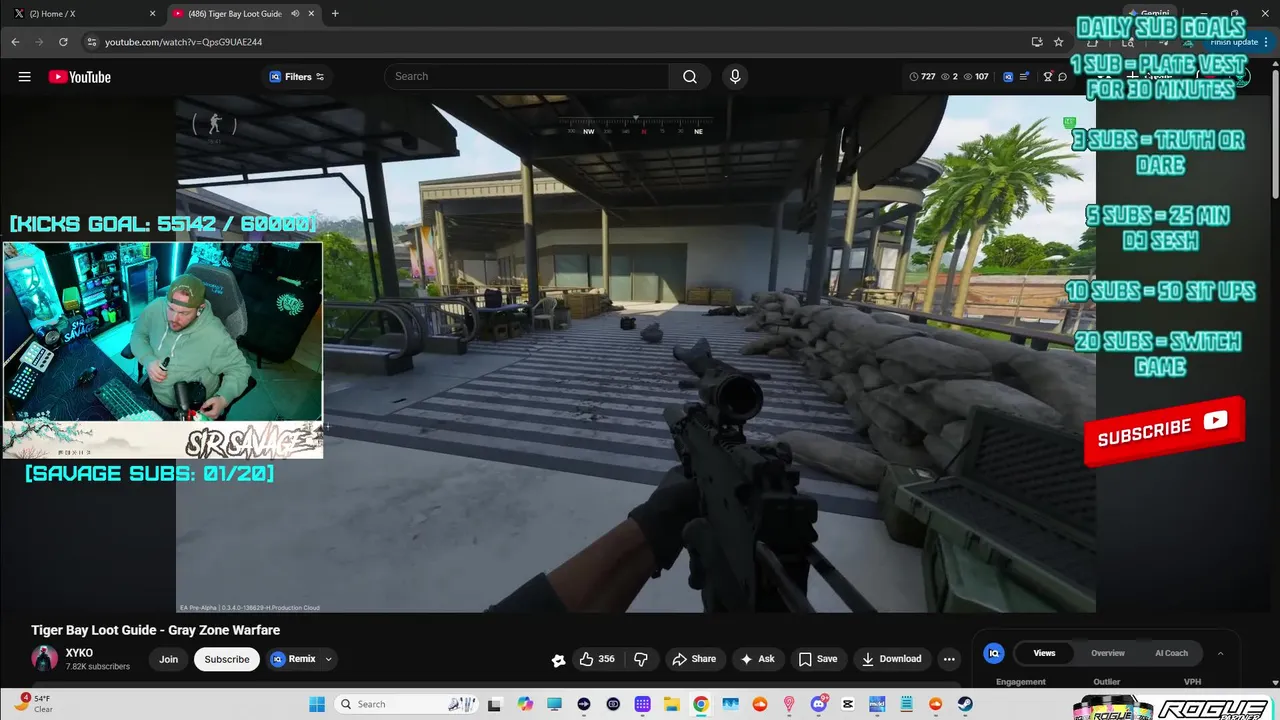1280x720 pixels.
Task: Go to YouTube home via the logo
Action: [x=80, y=77]
